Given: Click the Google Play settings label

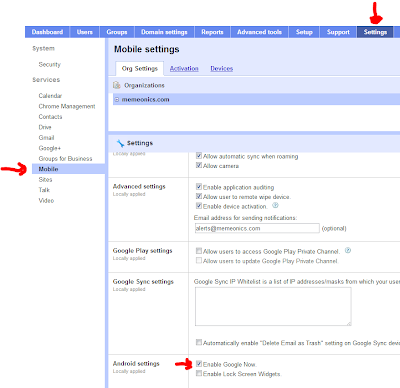Looking at the screenshot, I should click(x=142, y=251).
